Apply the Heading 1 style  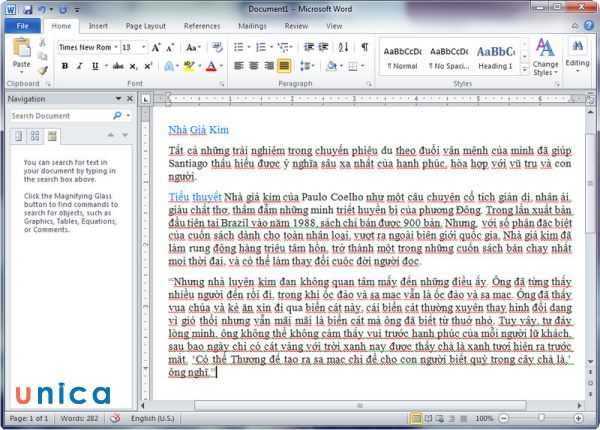coord(496,58)
